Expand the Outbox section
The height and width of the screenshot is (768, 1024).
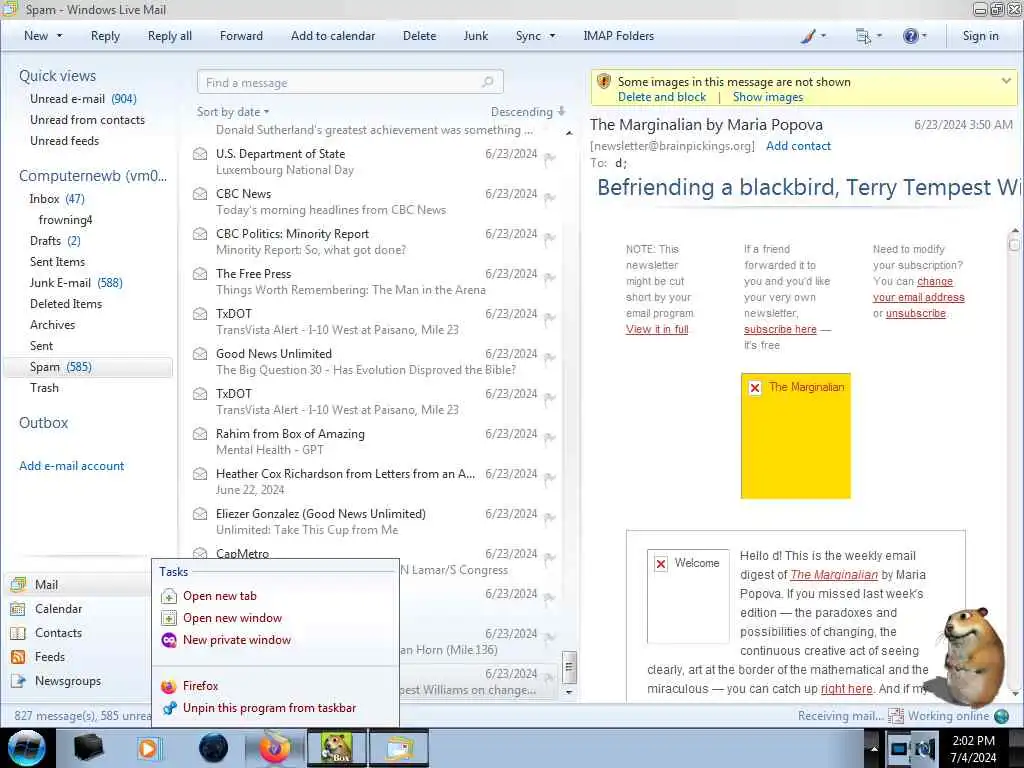[x=44, y=423]
